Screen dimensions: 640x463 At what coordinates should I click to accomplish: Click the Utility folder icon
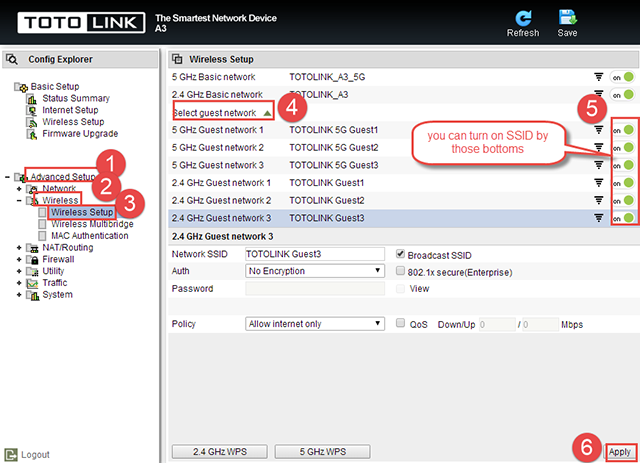tap(32, 272)
